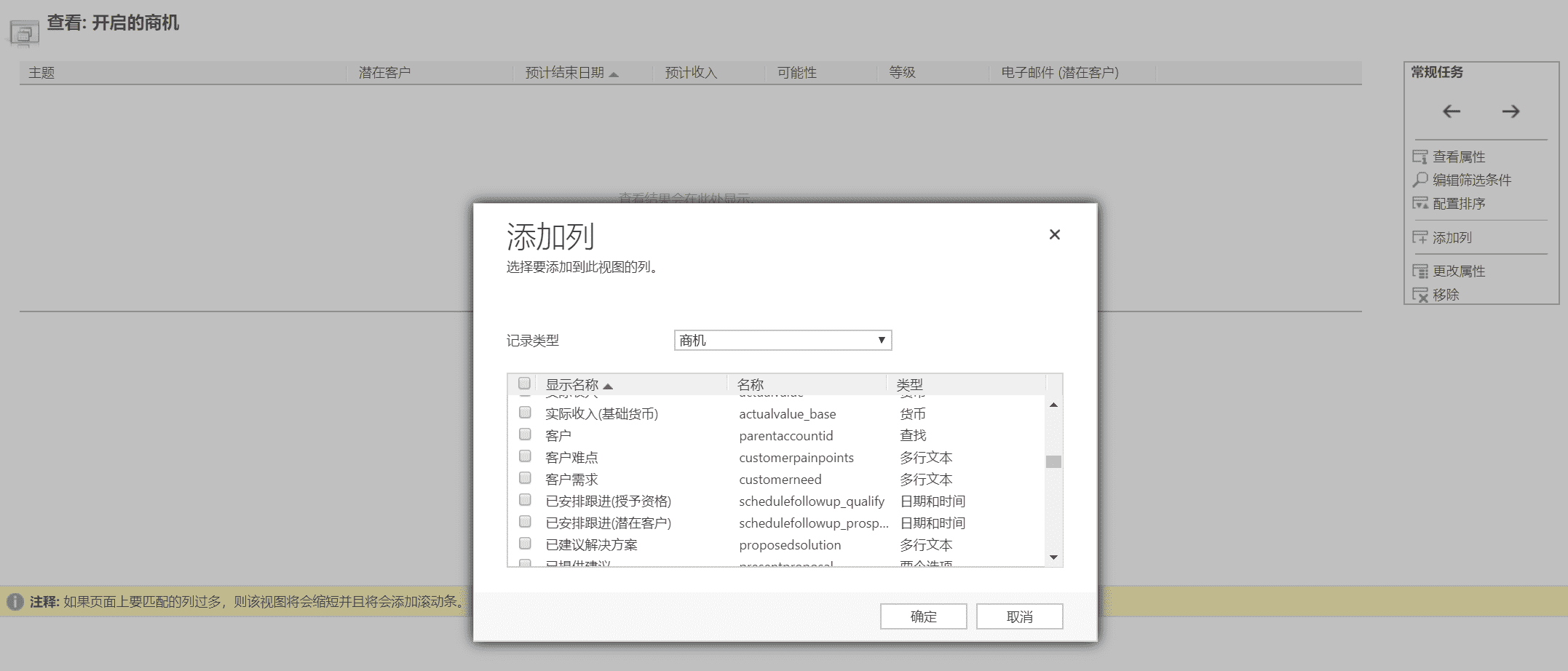Click 移除 link
This screenshot has height=671, width=1568.
click(x=1446, y=295)
